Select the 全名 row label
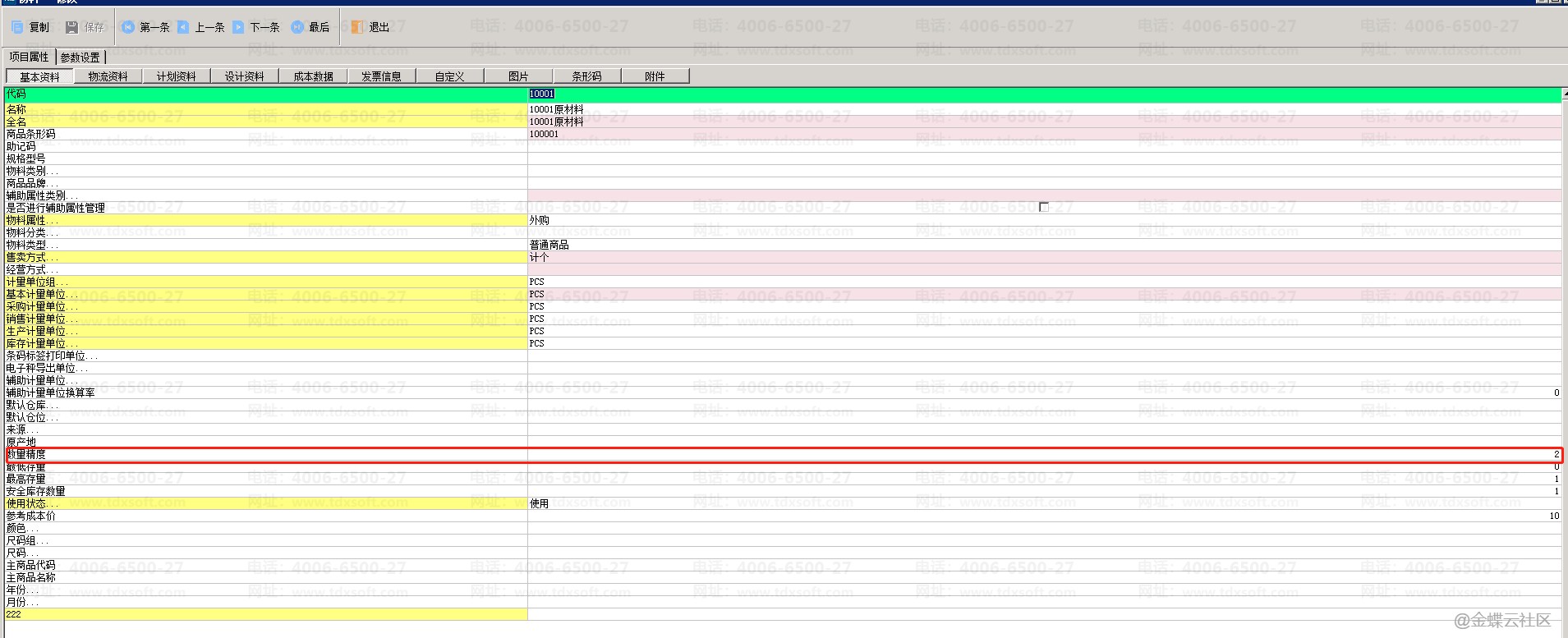This screenshot has height=638, width=1568. [16, 122]
